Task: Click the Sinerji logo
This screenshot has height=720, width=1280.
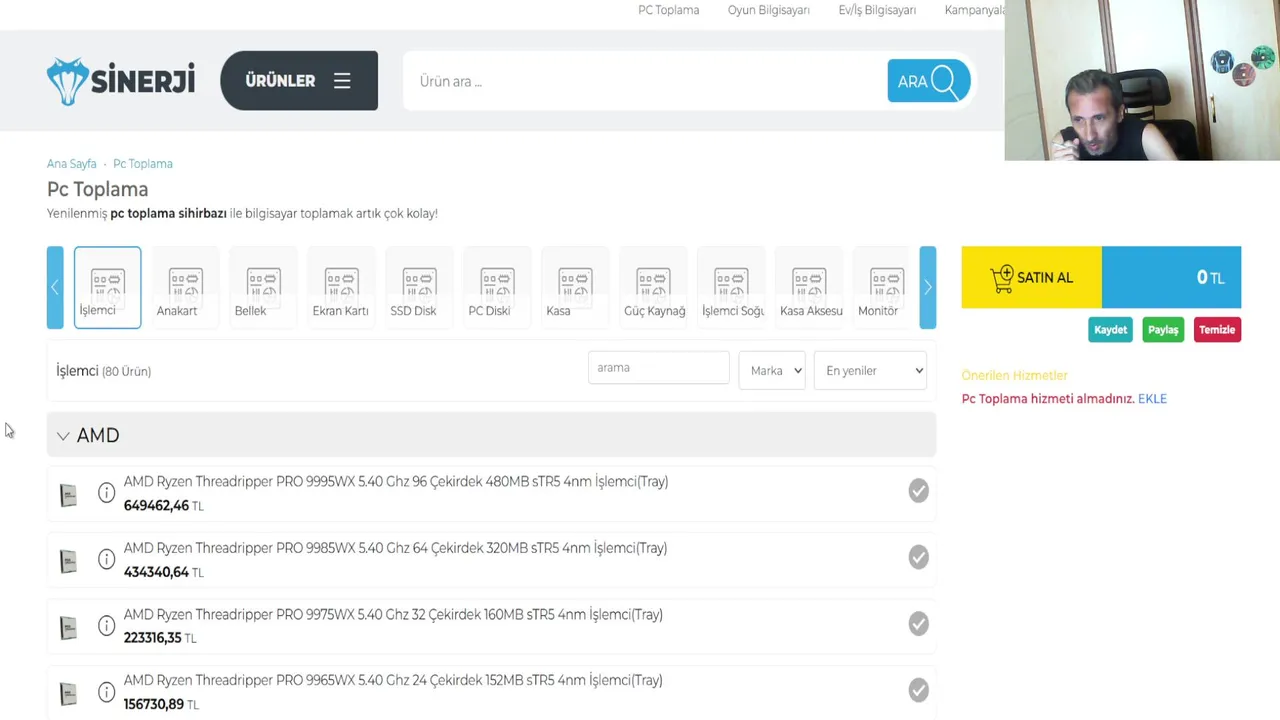Action: point(121,81)
